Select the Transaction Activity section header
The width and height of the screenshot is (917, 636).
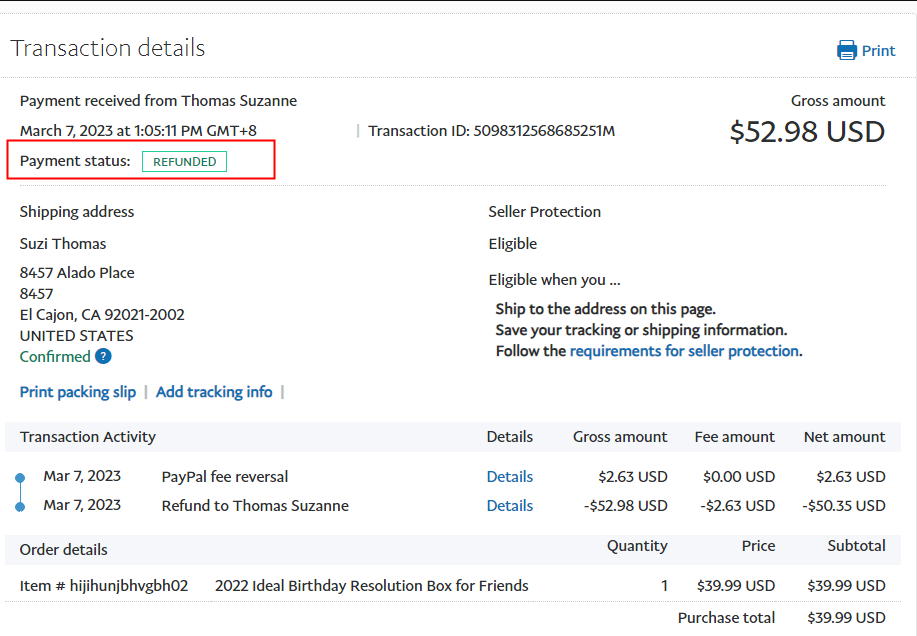pyautogui.click(x=88, y=437)
